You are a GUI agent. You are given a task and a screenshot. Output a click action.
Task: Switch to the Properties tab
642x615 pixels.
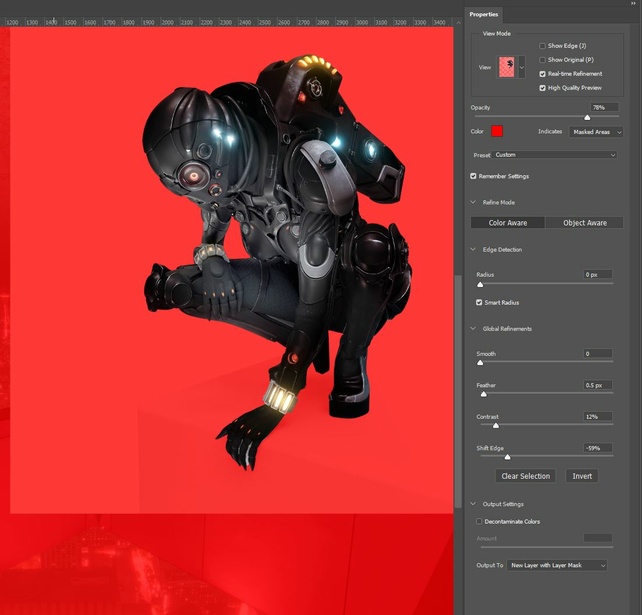(485, 14)
